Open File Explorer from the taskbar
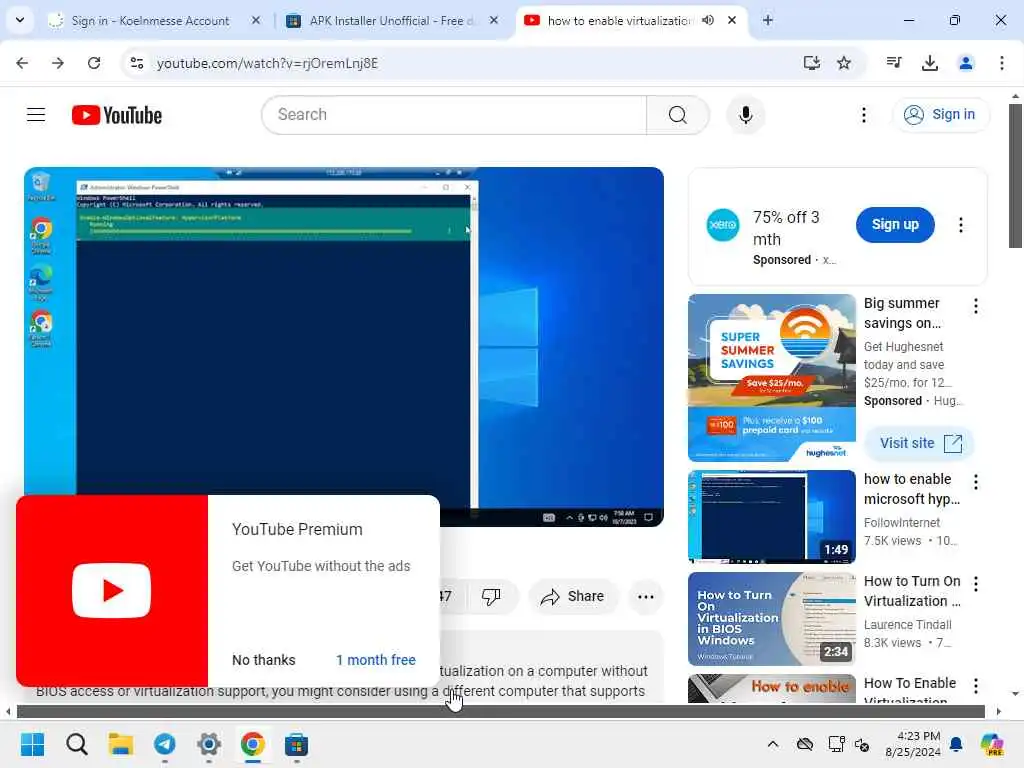 pyautogui.click(x=120, y=744)
